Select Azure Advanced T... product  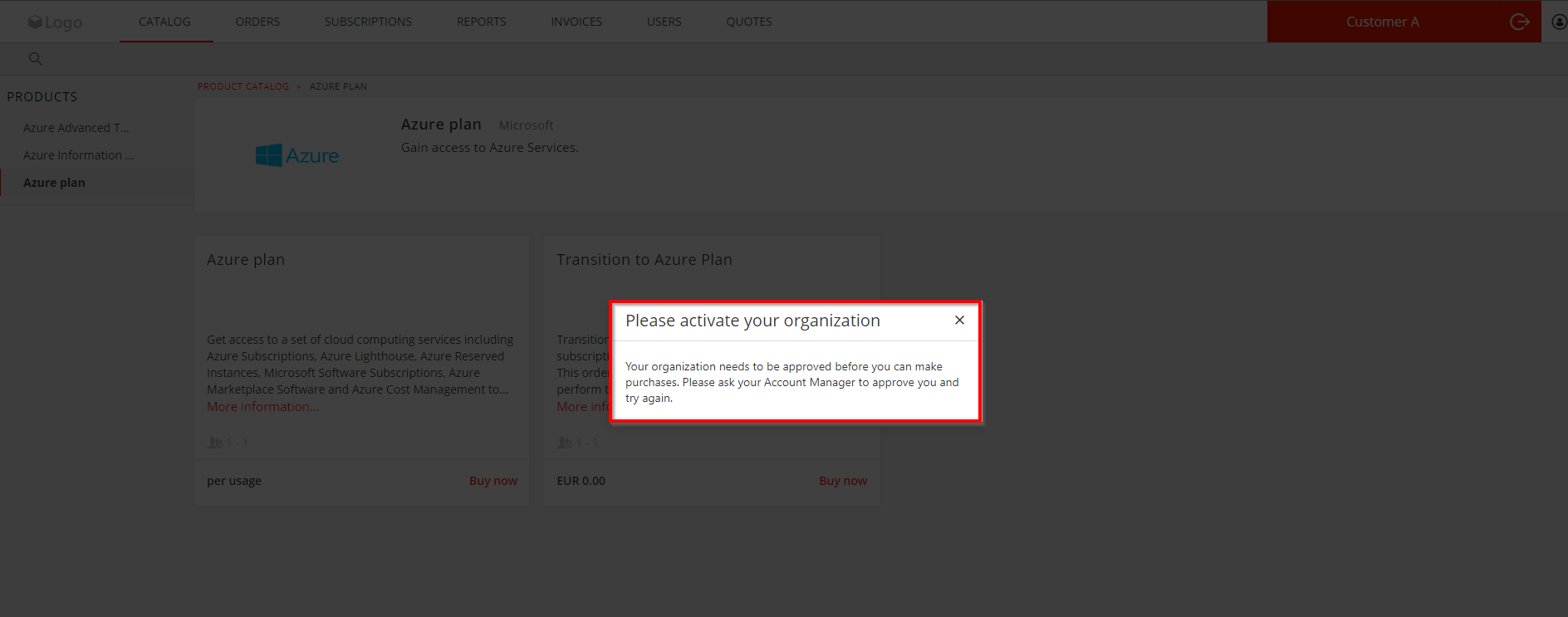[x=76, y=128]
